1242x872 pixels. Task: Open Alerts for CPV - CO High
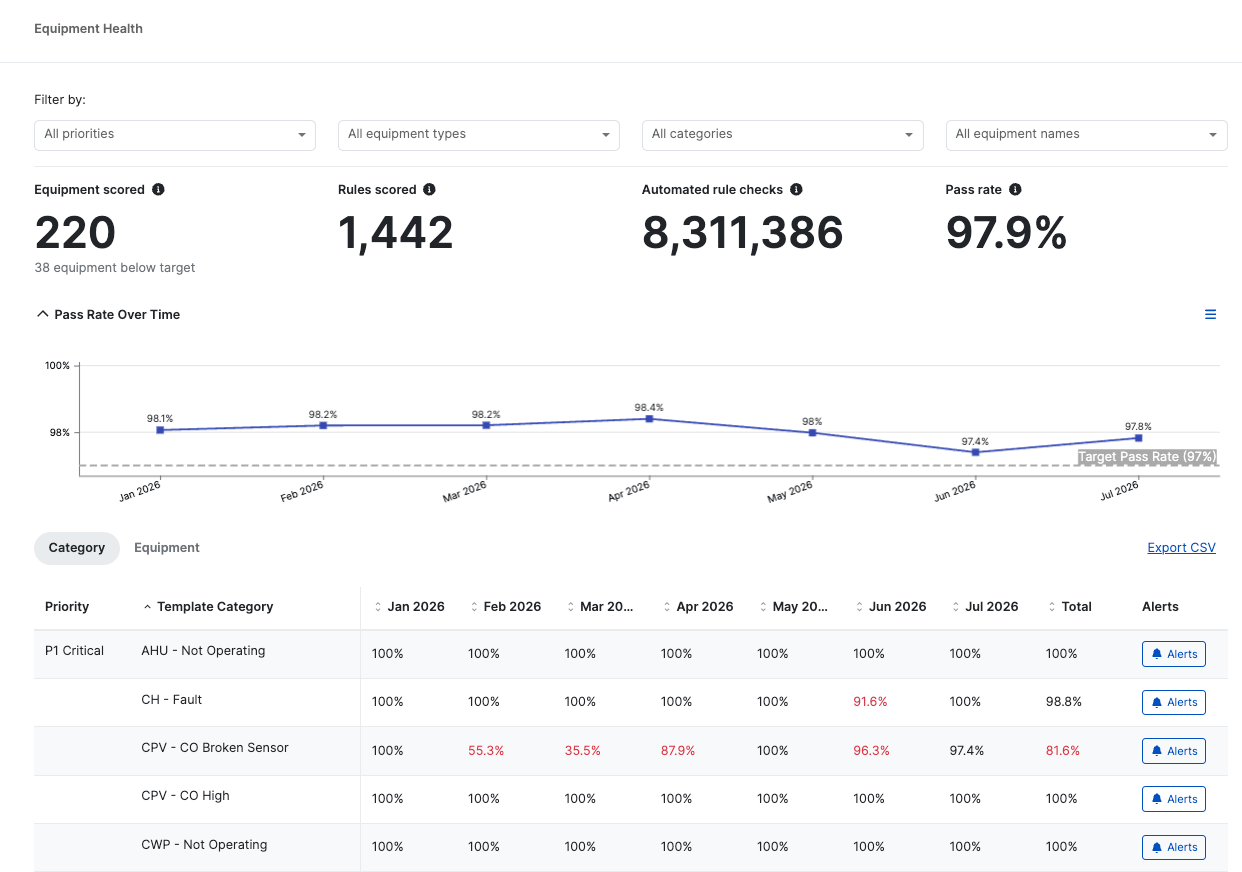tap(1174, 799)
